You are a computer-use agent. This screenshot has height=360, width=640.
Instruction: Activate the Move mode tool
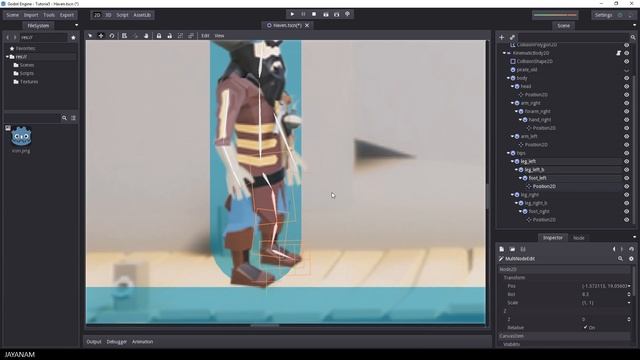[x=101, y=36]
